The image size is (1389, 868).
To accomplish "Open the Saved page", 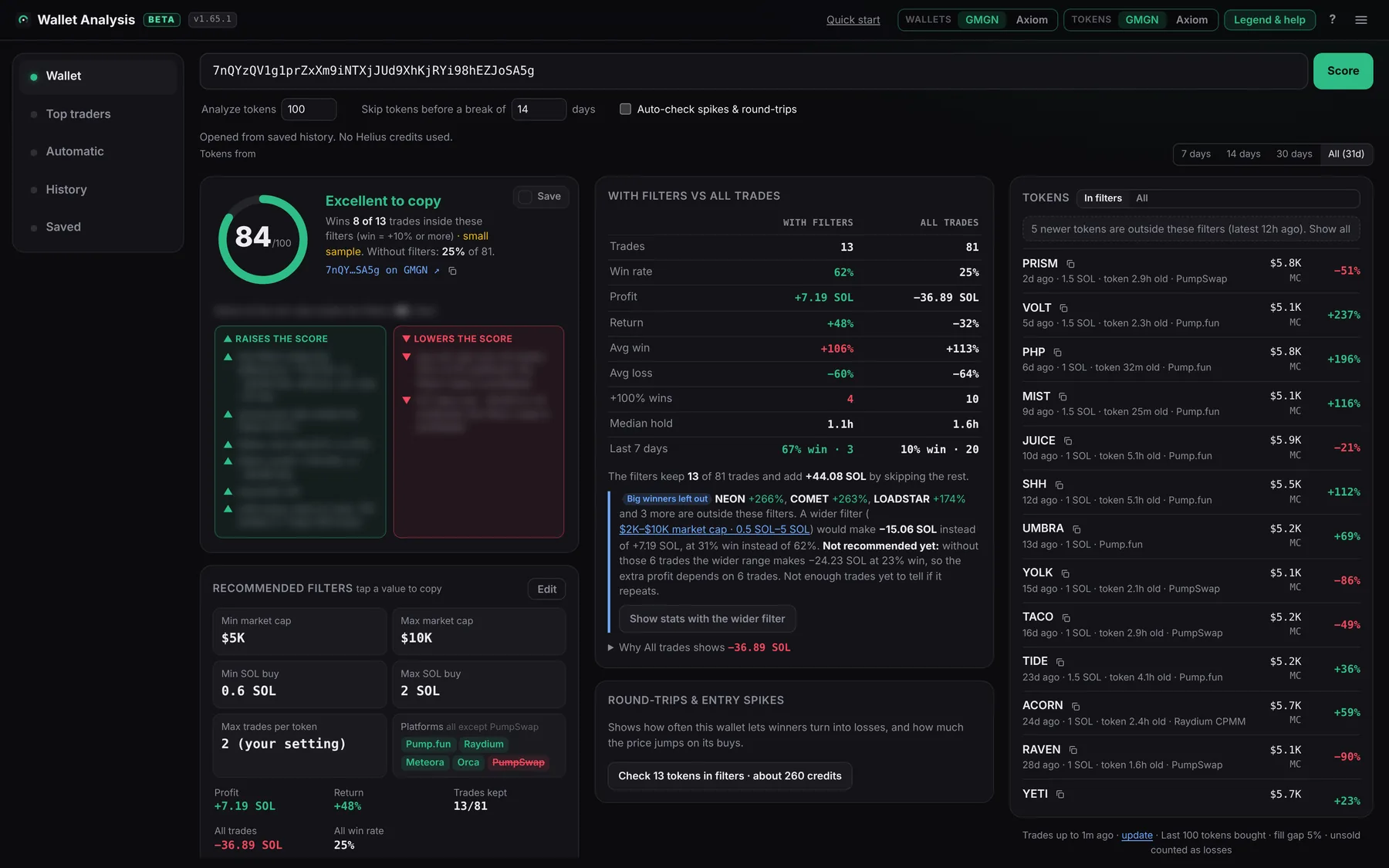I will 98,227.
